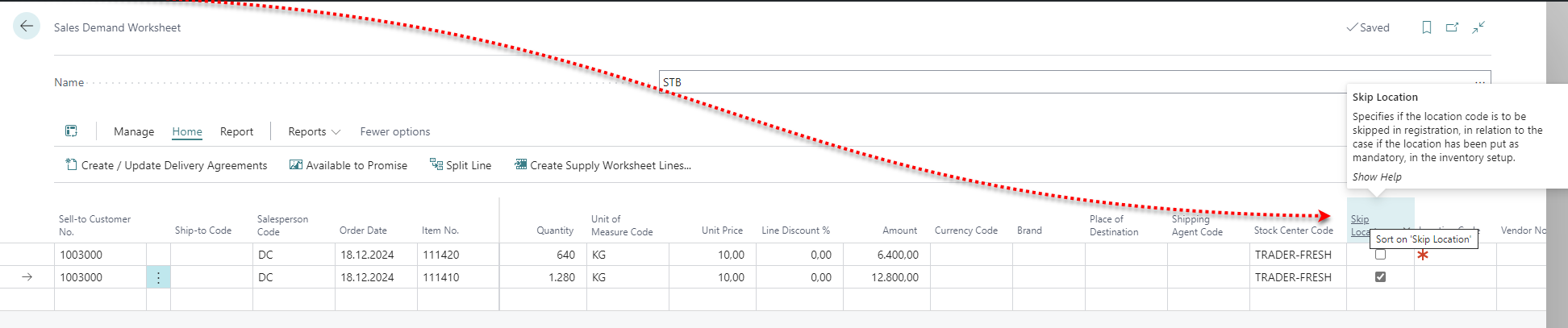Screen dimensions: 1568x328
Task: Click Fewer options
Action: click(394, 131)
